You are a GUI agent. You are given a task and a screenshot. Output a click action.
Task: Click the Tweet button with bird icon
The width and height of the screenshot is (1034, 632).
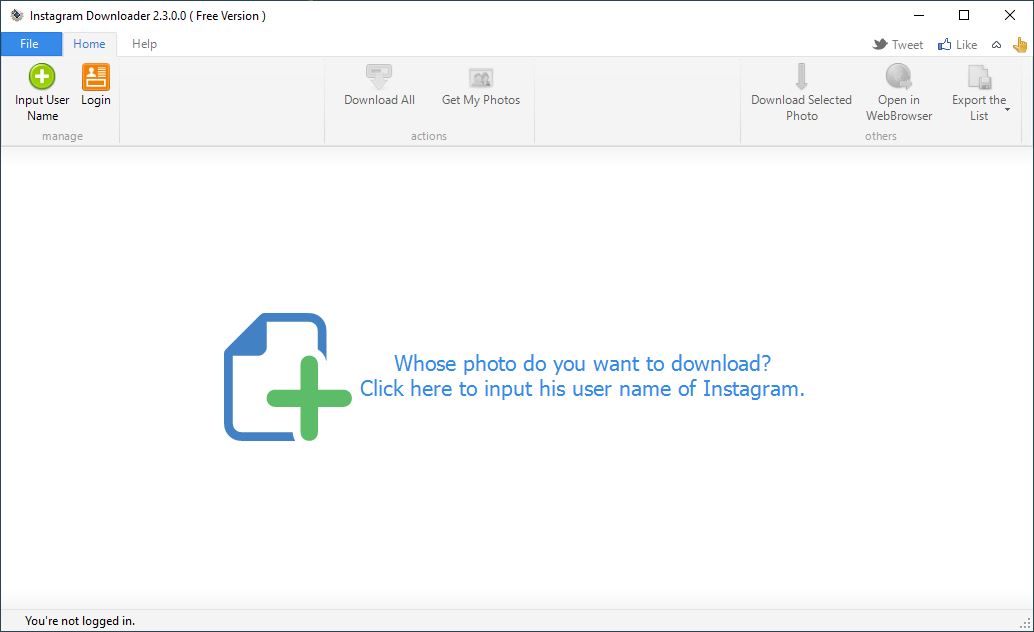897,44
